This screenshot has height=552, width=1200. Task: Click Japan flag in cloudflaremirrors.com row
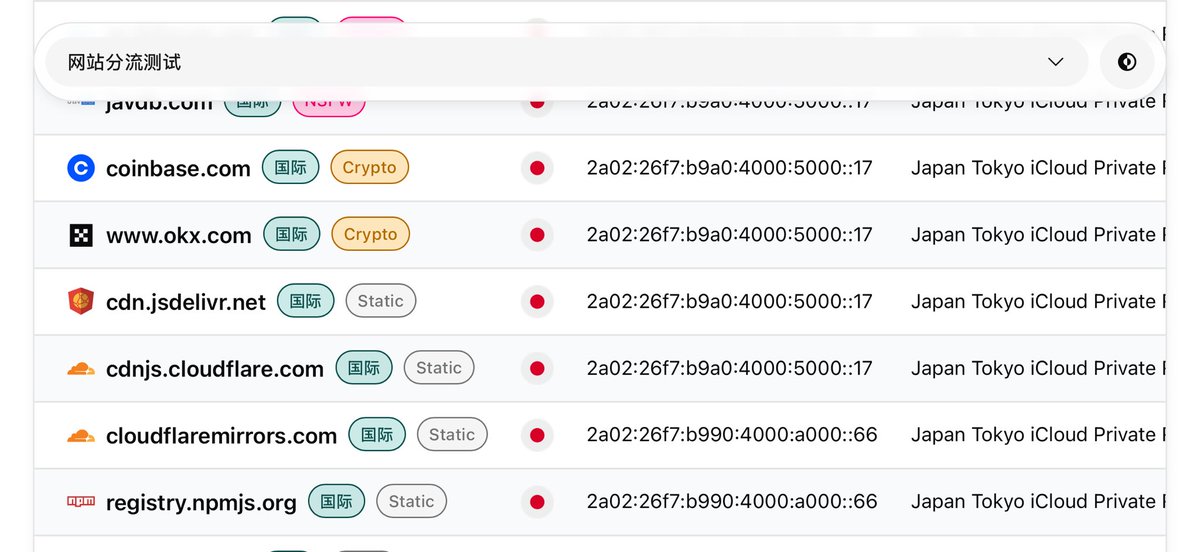tap(537, 435)
